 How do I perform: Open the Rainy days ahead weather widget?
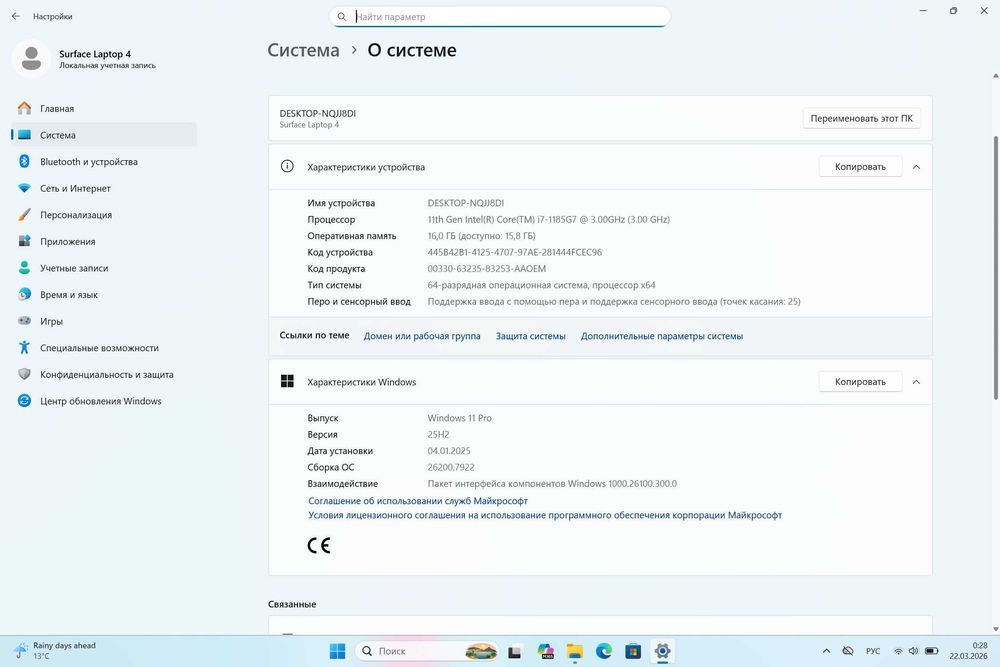(55, 651)
